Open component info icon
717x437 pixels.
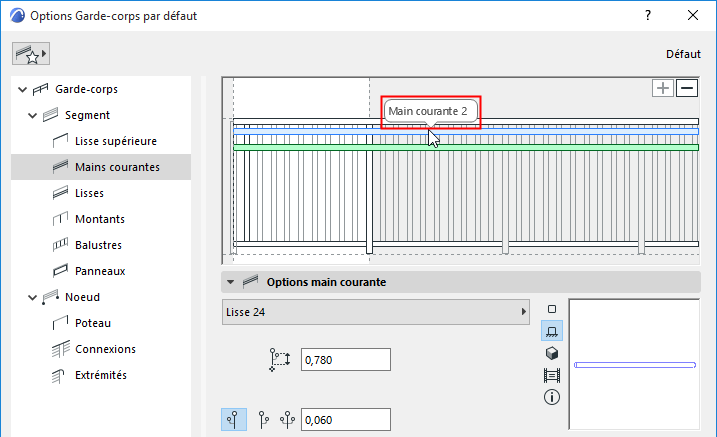(x=552, y=397)
